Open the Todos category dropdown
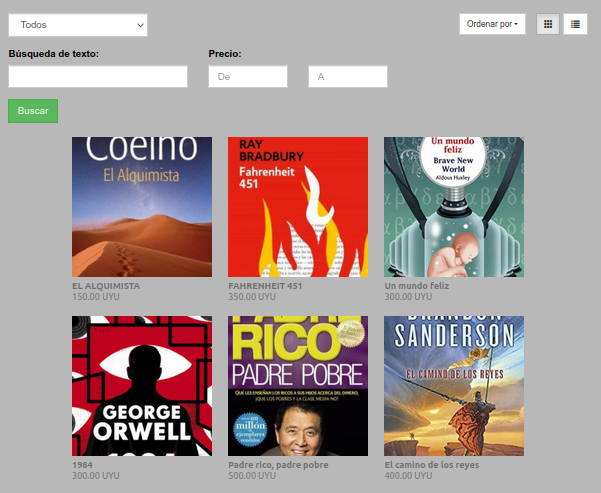601x493 pixels. coord(78,25)
